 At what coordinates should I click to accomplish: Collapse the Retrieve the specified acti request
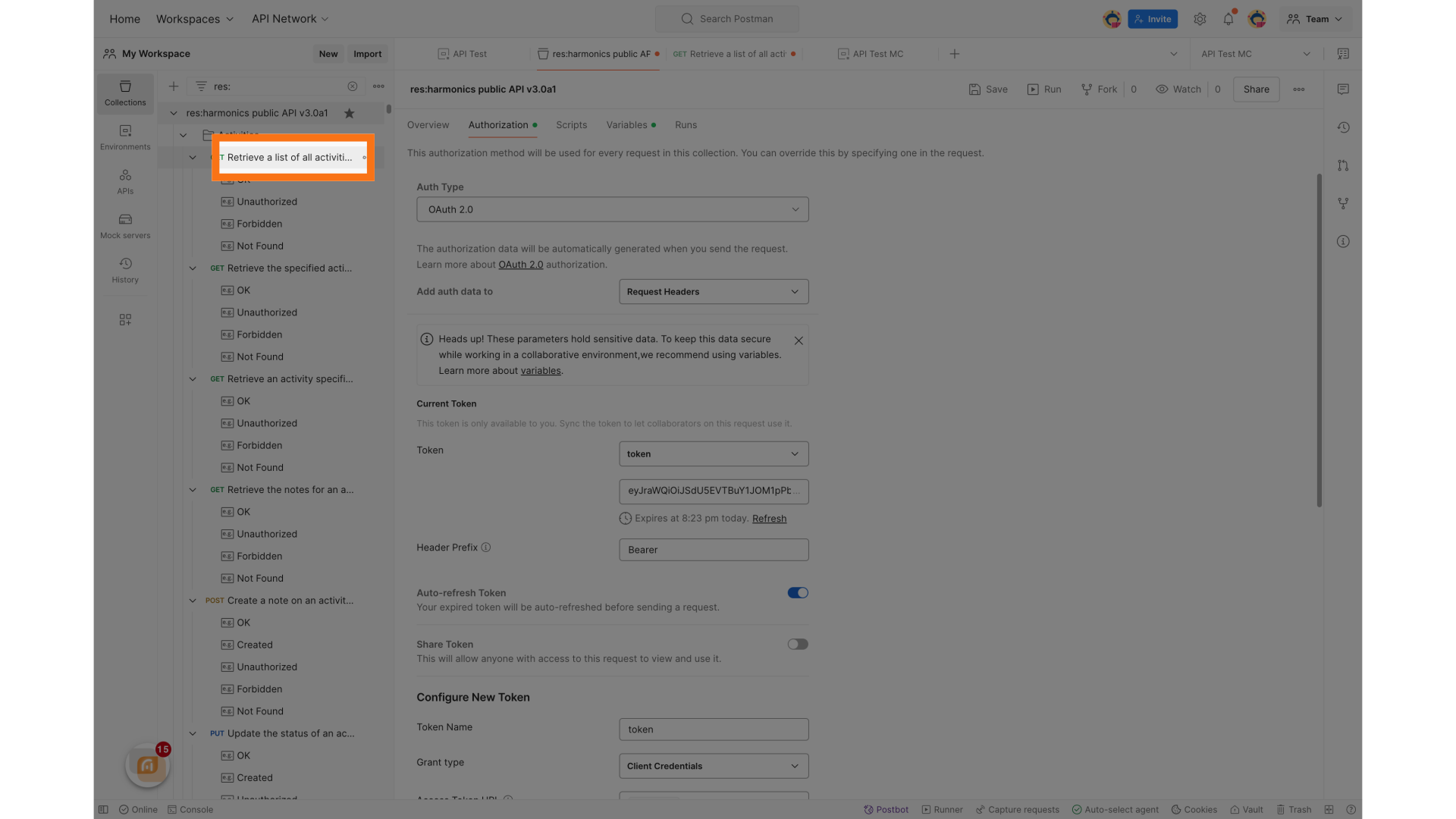click(x=192, y=268)
